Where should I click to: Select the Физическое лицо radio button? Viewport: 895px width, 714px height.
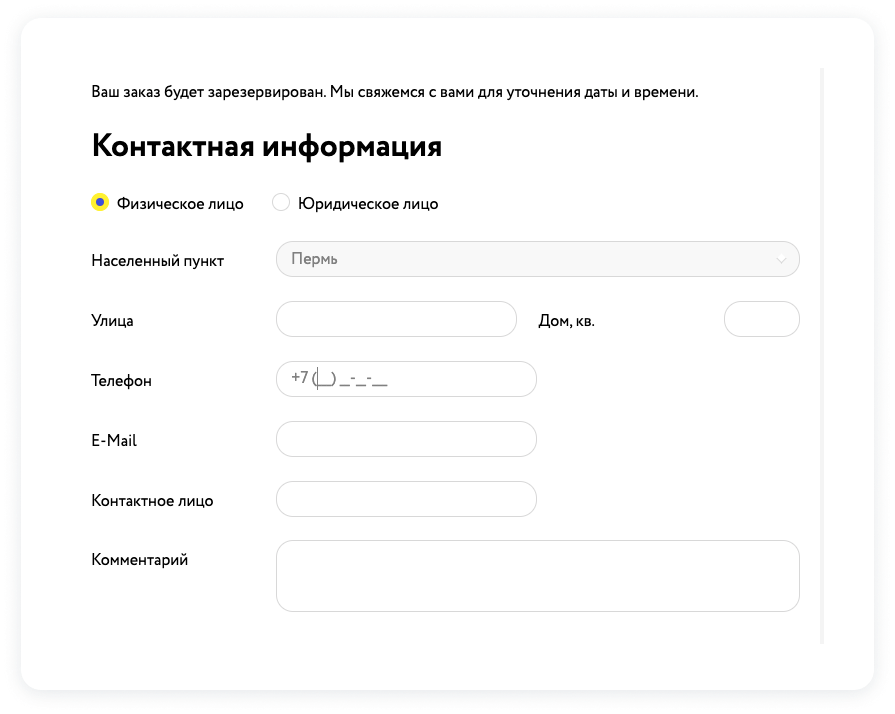click(100, 203)
